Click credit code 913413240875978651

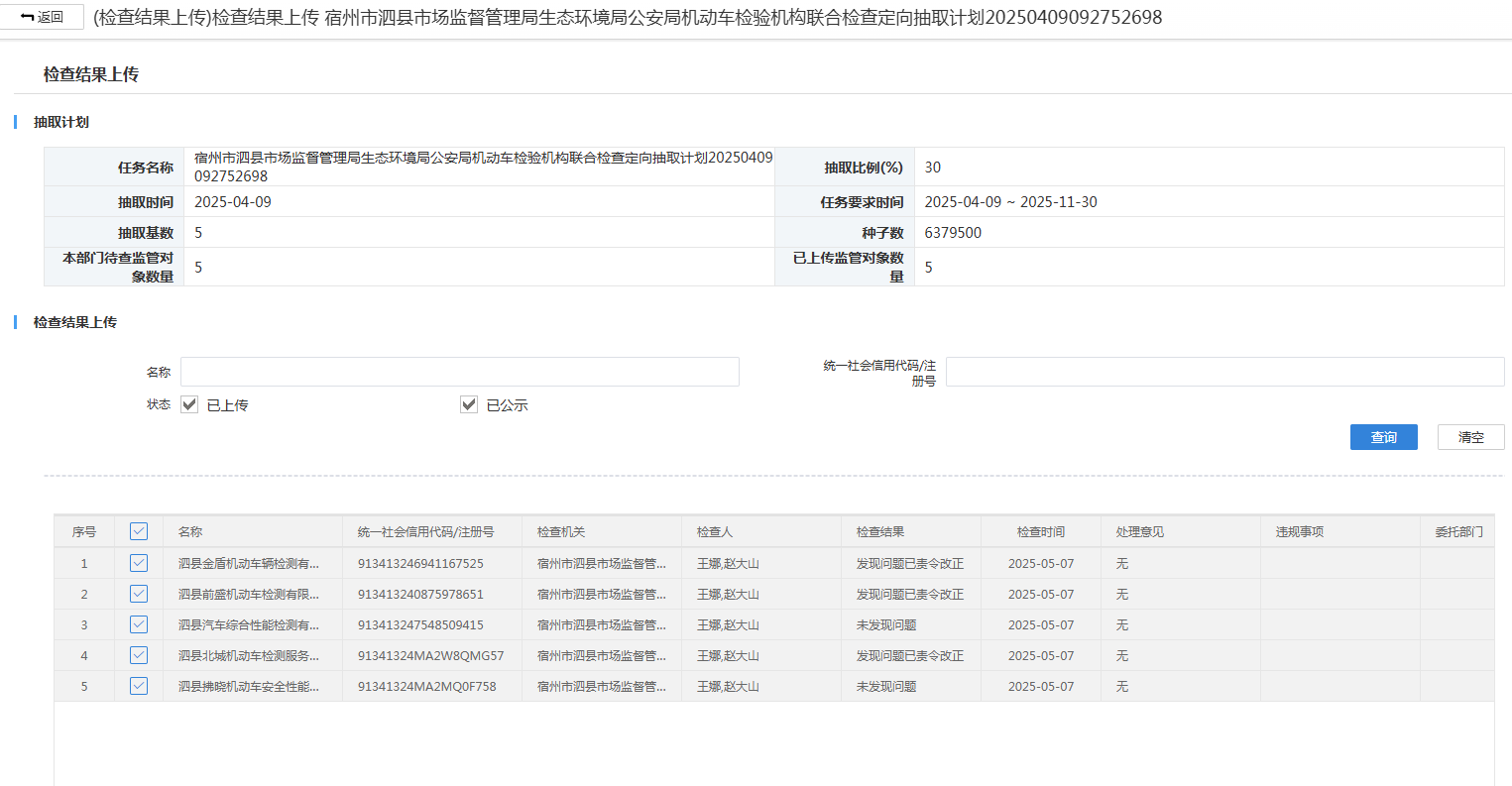[x=420, y=594]
